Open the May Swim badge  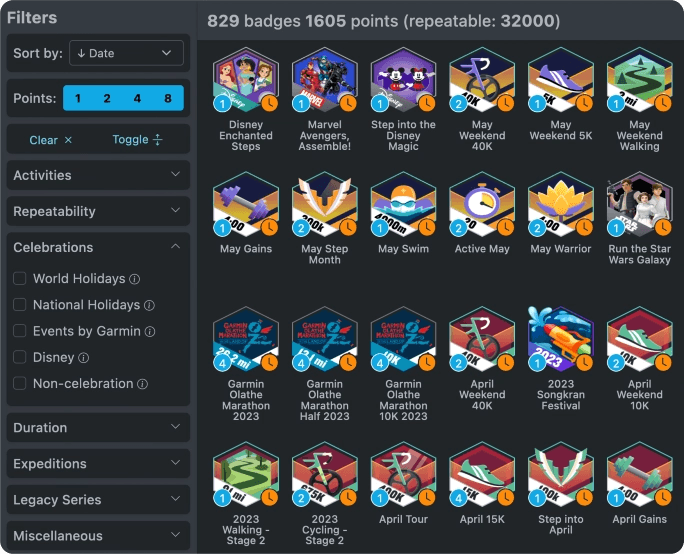tap(403, 204)
